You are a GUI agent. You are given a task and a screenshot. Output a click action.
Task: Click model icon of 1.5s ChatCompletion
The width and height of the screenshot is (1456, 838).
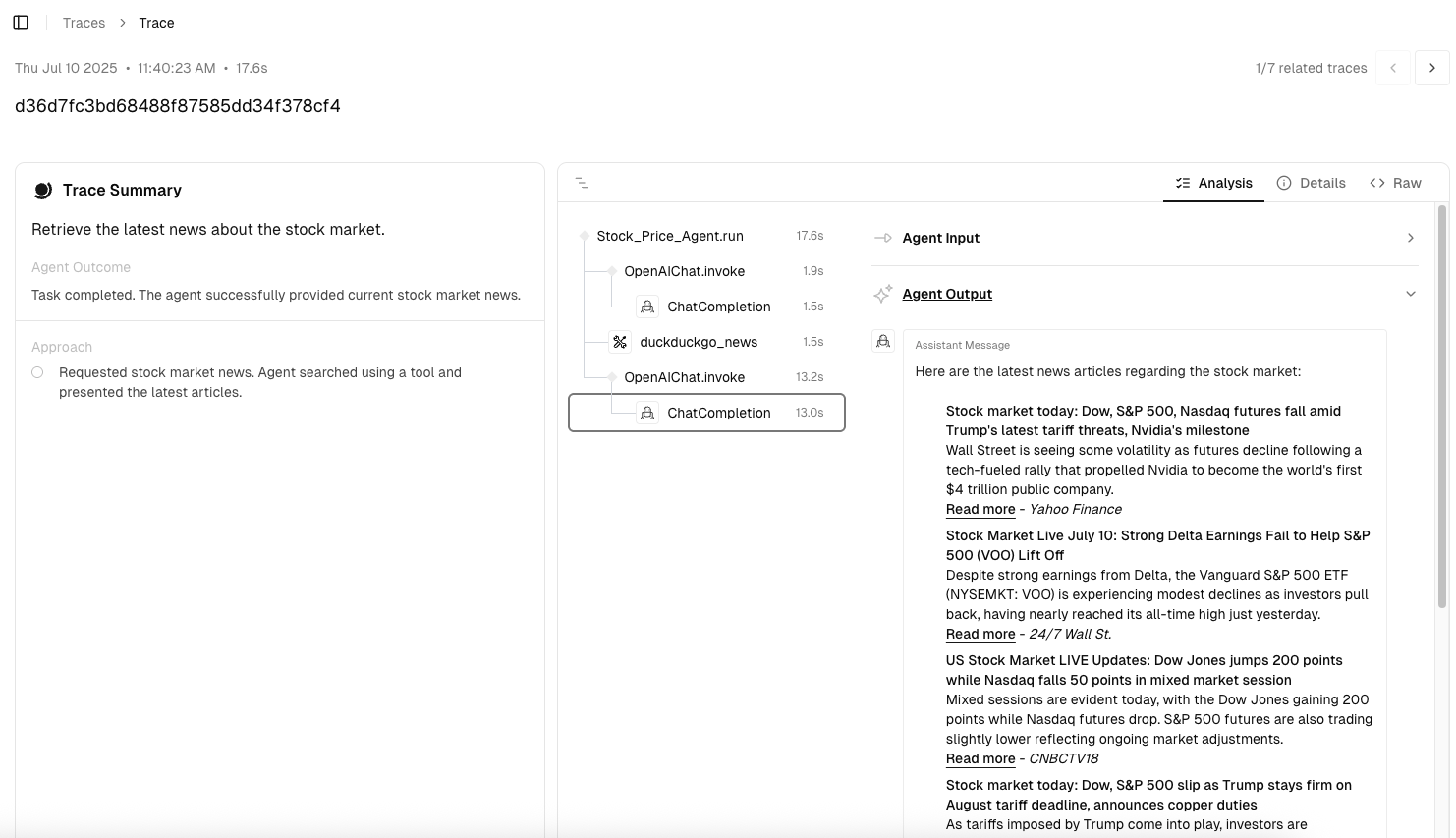[x=647, y=307]
